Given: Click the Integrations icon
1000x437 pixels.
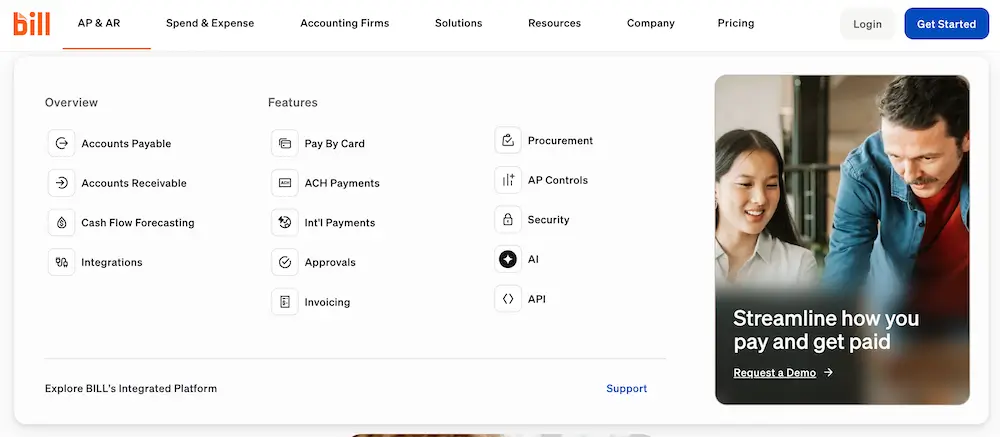Looking at the screenshot, I should tap(61, 262).
